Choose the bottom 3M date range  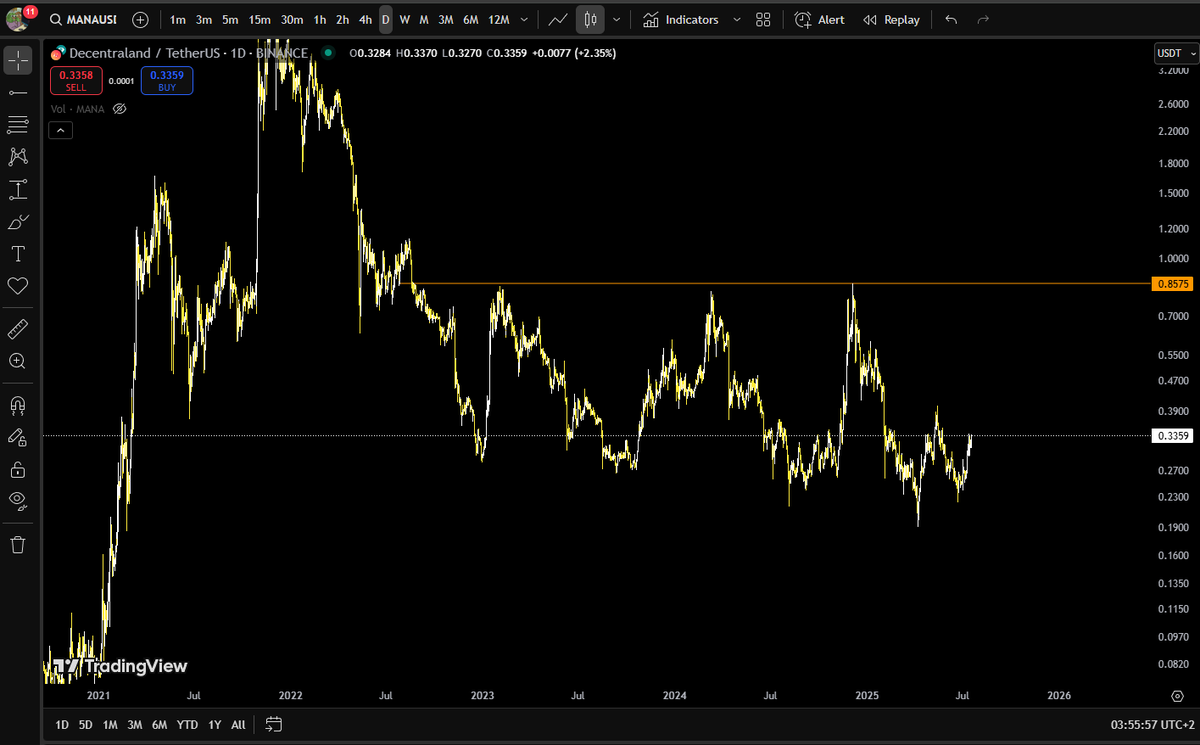point(134,724)
